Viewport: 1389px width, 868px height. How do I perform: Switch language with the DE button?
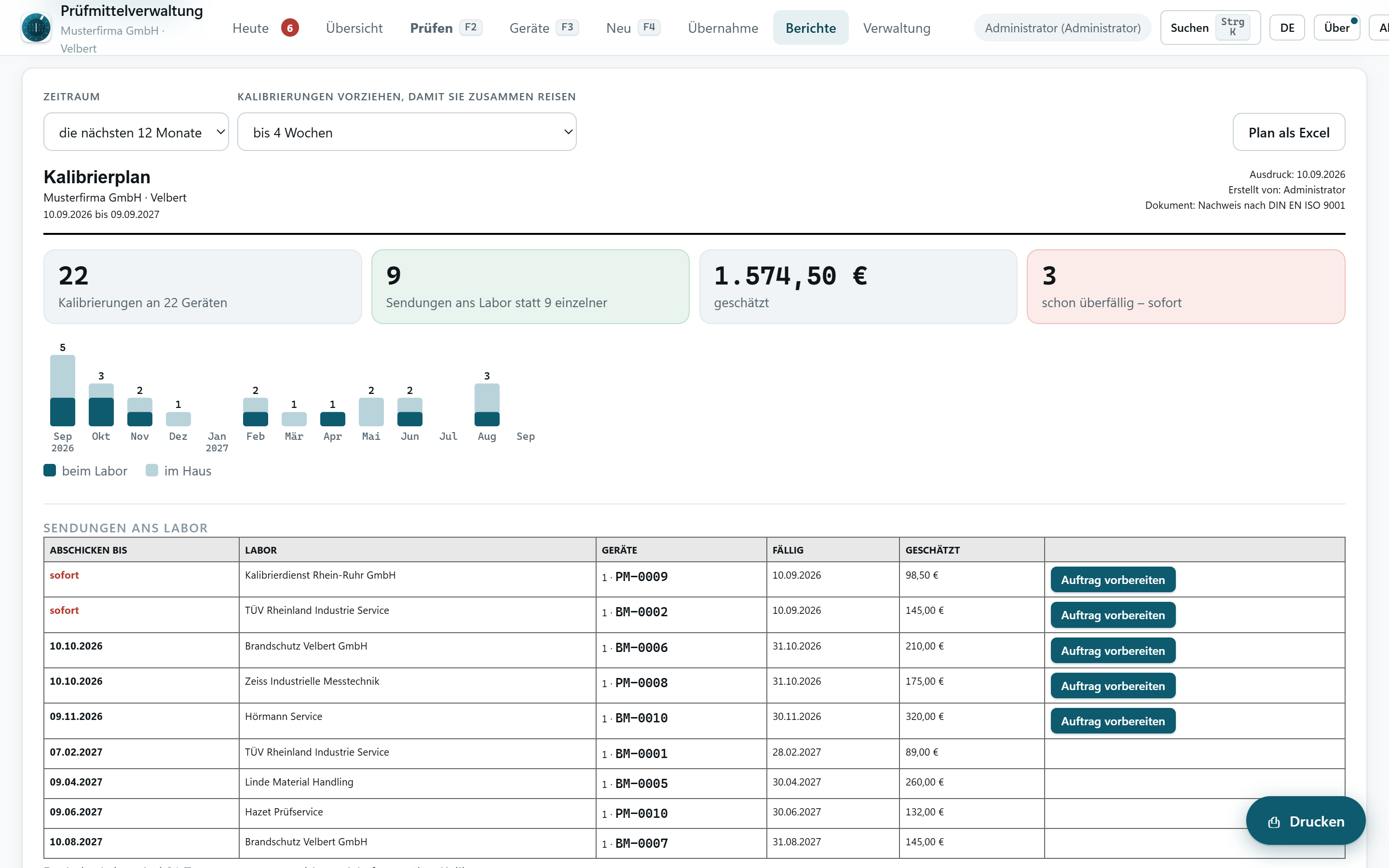click(1287, 27)
